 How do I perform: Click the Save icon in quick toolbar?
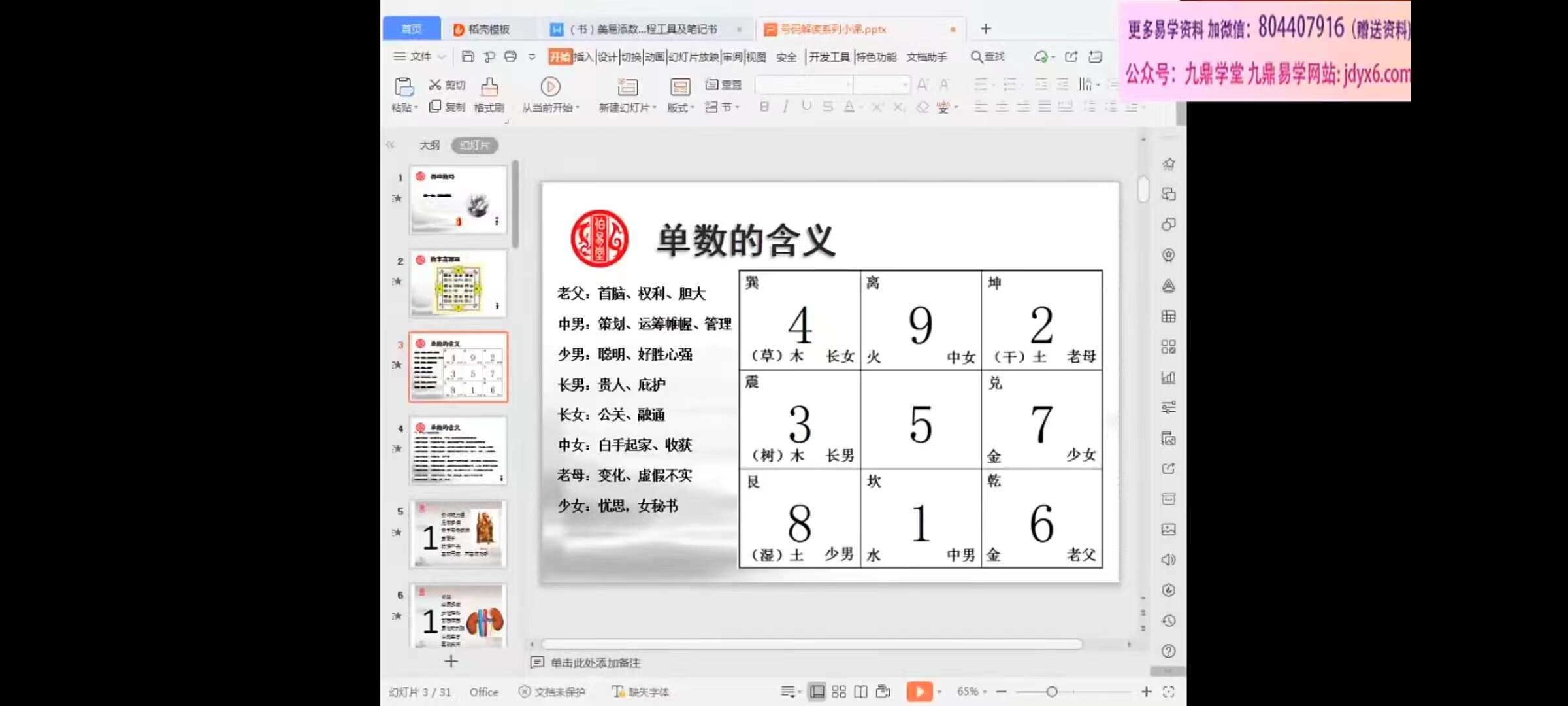point(468,57)
